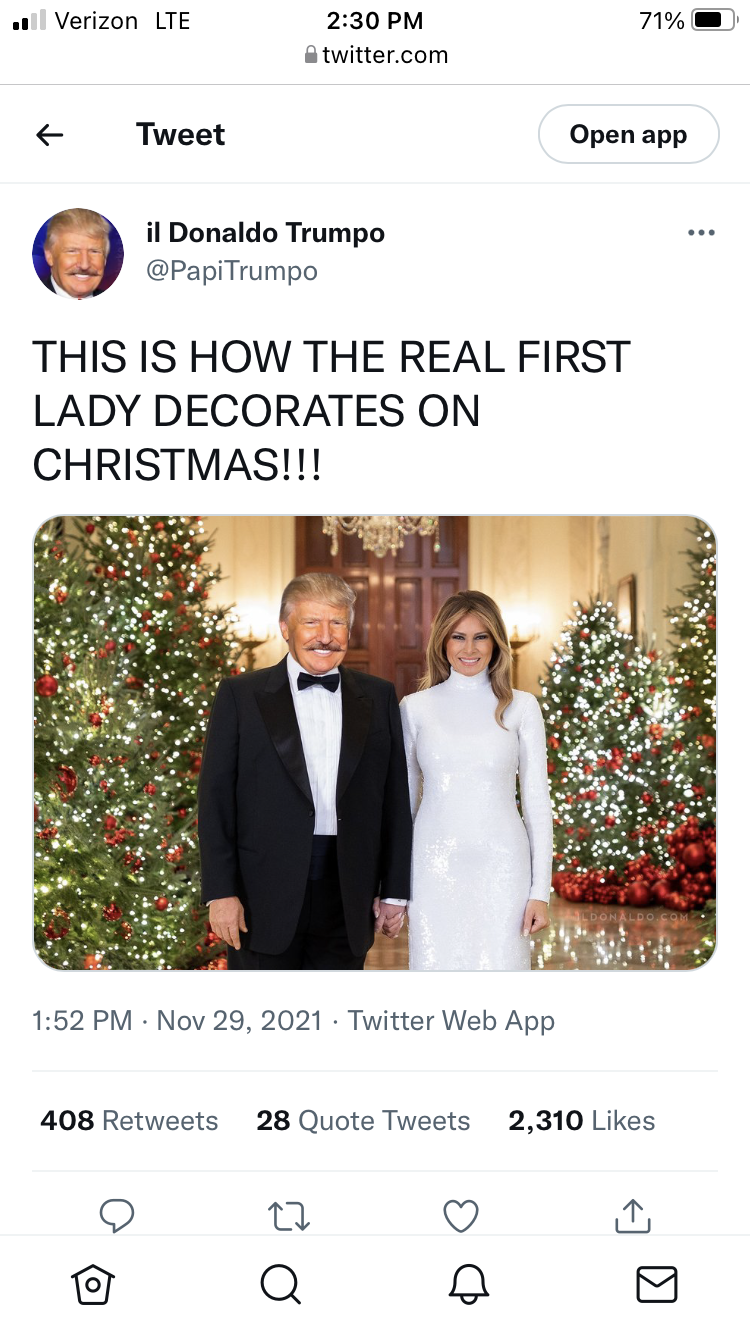Tap the reply speech bubble icon
Viewport: 750px width, 1334px height.
pos(117,1214)
